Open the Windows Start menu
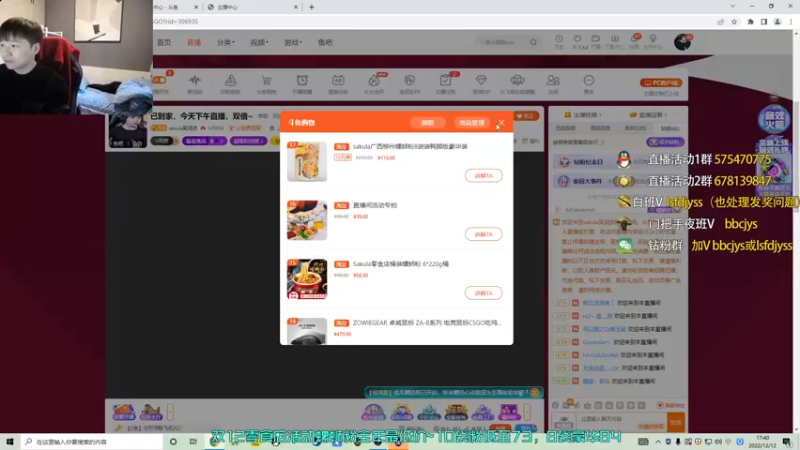 coord(10,441)
